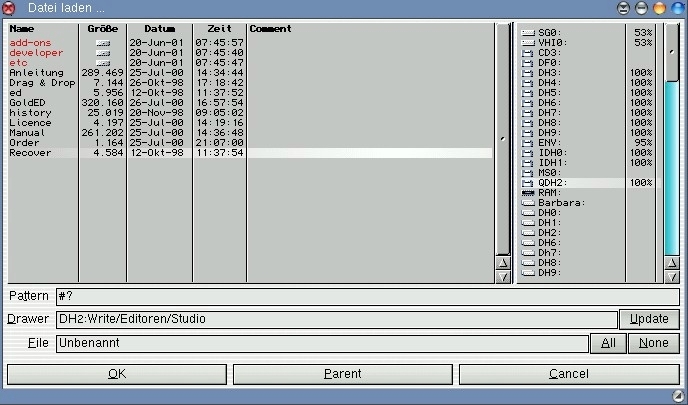Close the Datei laden window
This screenshot has height=405, width=688.
click(8, 8)
